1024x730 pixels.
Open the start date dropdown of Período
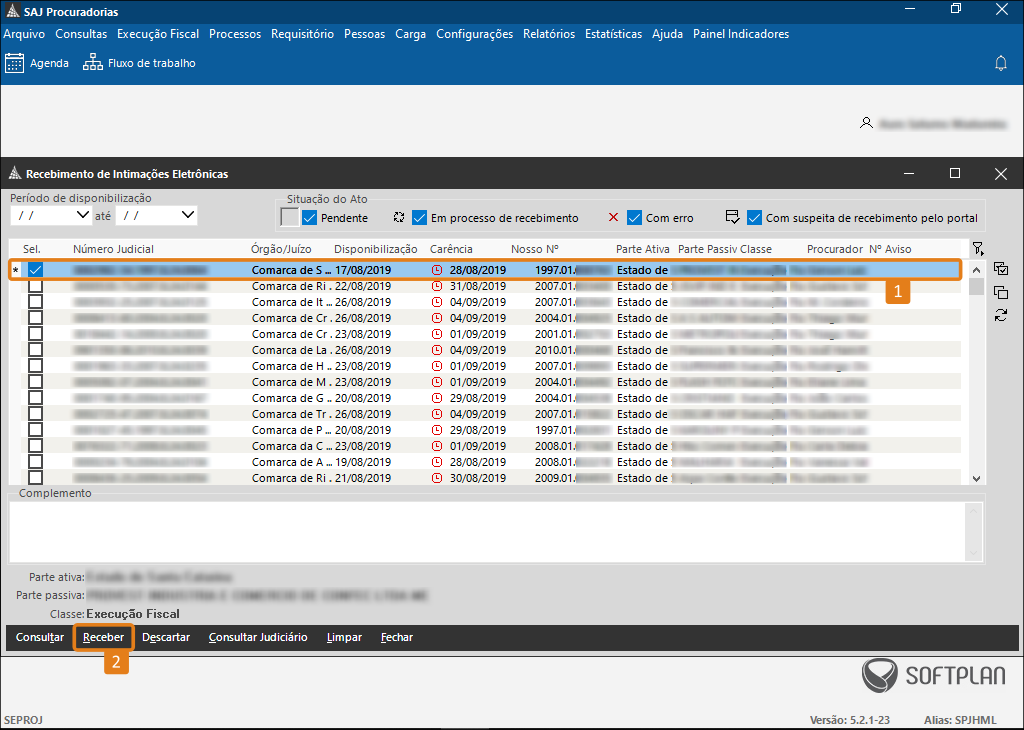82,215
